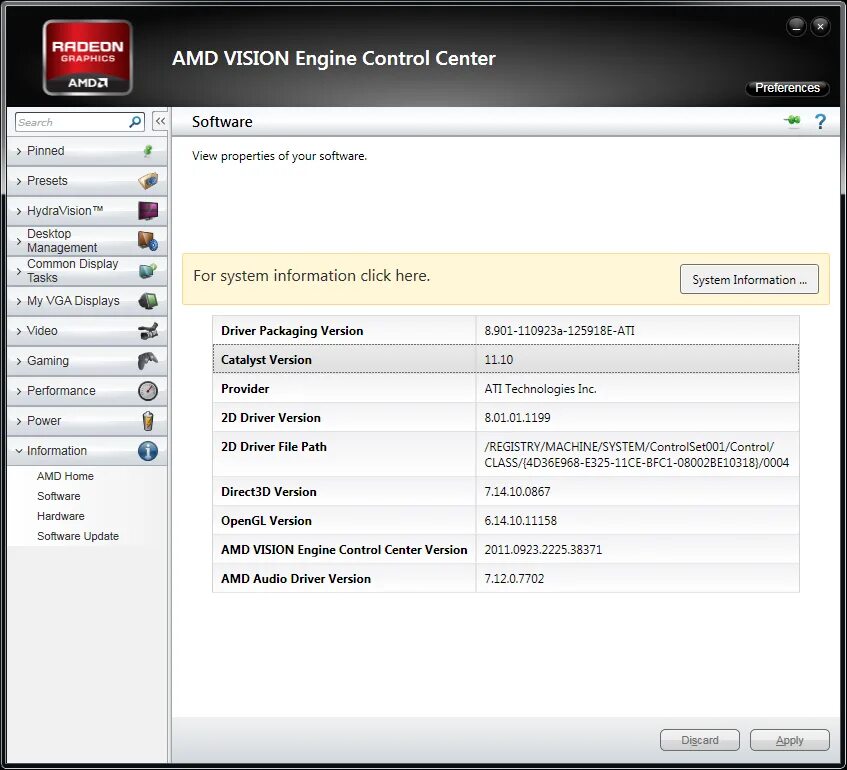
Task: Click the System Information button
Action: click(x=749, y=279)
